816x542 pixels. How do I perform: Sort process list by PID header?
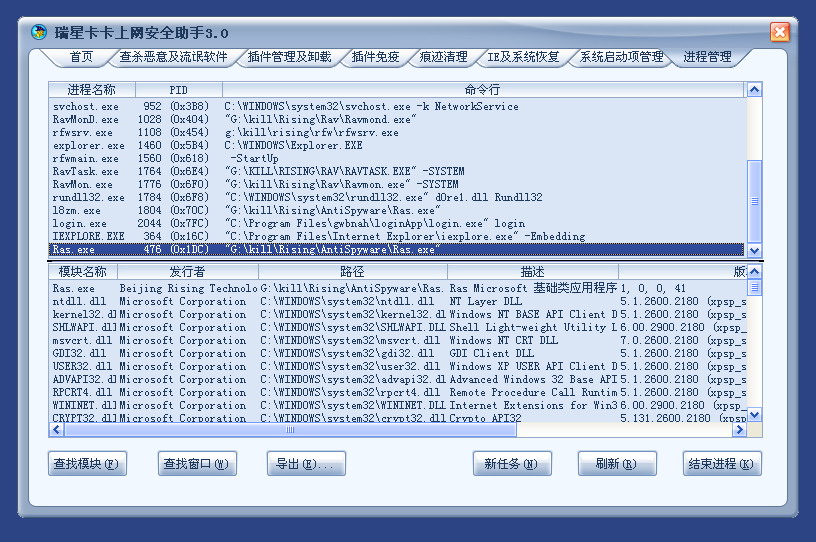(x=178, y=90)
